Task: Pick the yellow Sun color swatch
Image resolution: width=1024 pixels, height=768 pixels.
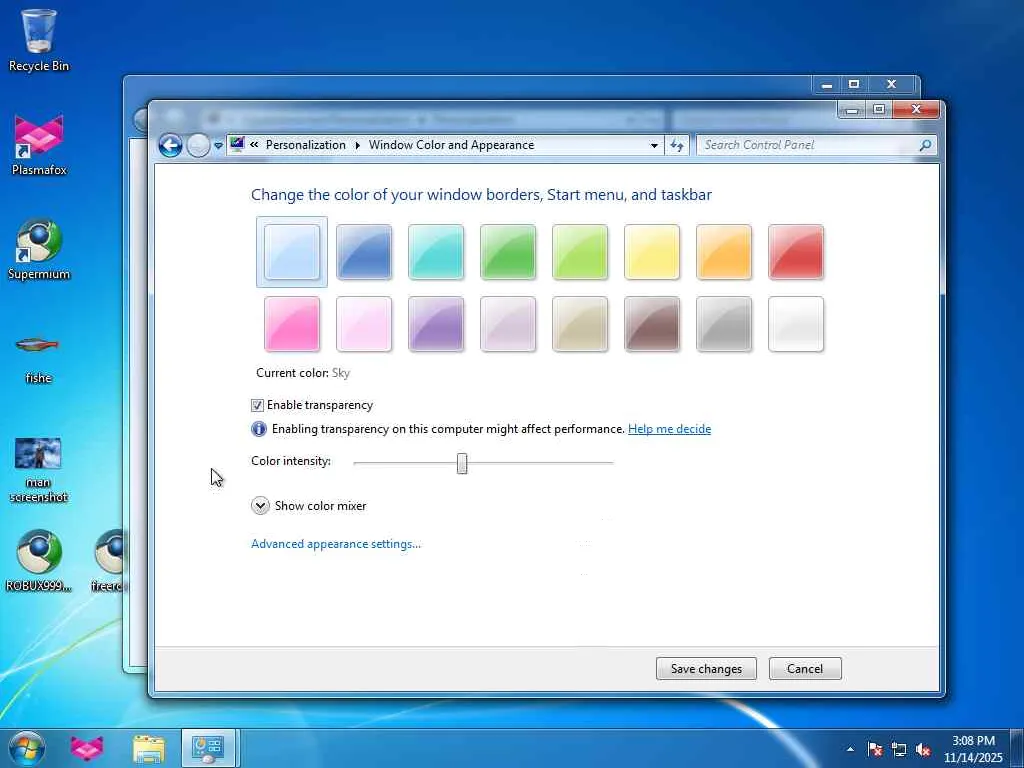Action: 652,252
